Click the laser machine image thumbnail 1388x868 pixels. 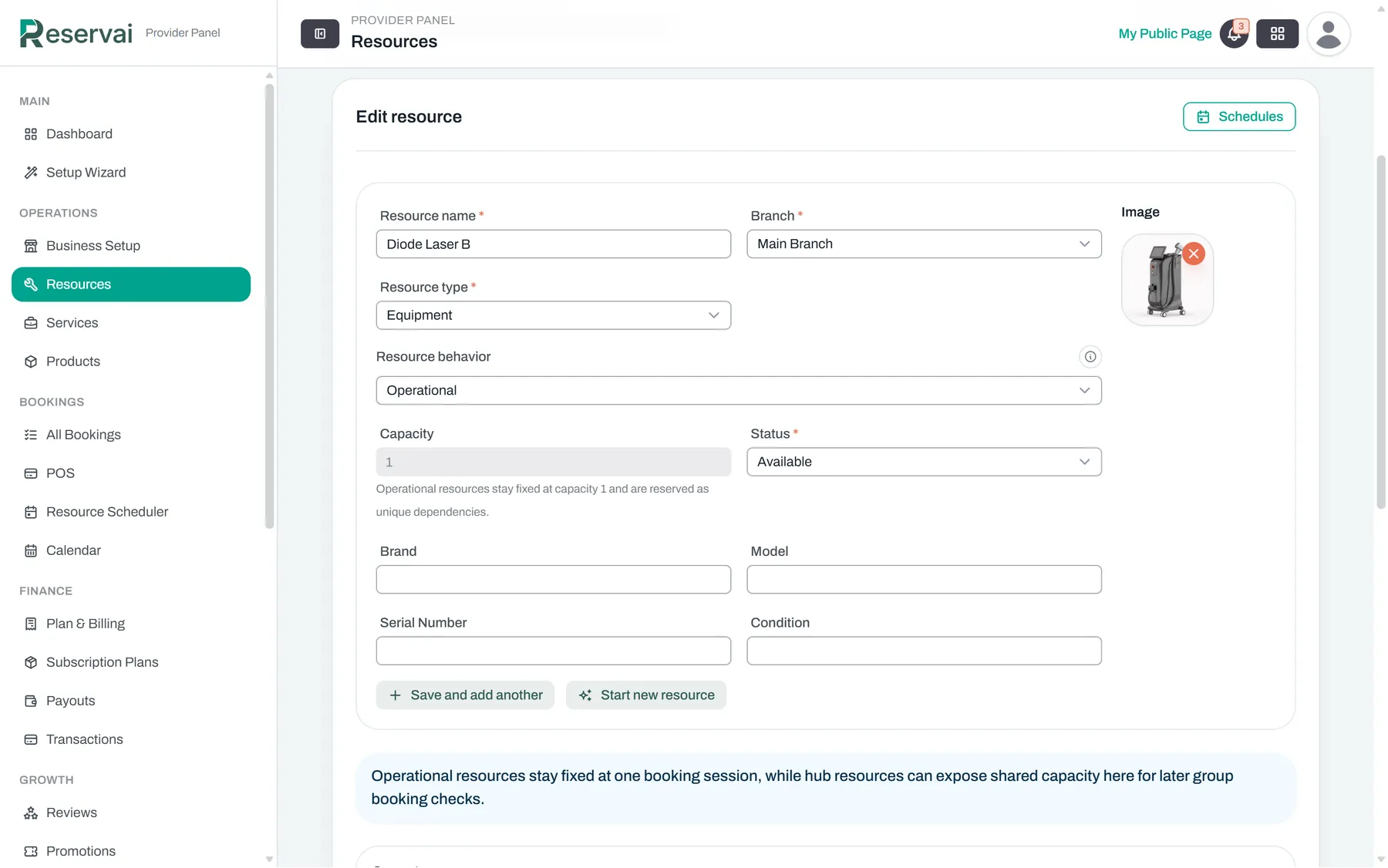pyautogui.click(x=1167, y=280)
